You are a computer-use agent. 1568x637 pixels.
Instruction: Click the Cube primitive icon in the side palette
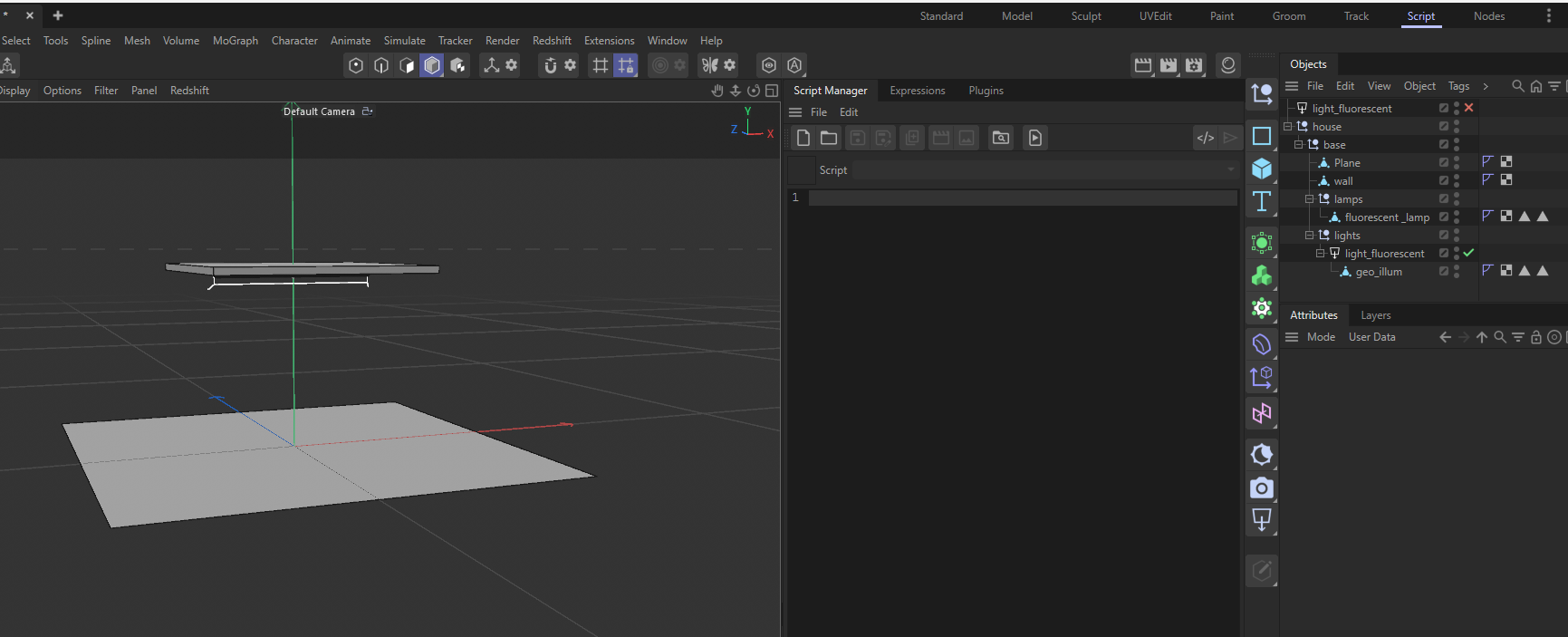1261,169
